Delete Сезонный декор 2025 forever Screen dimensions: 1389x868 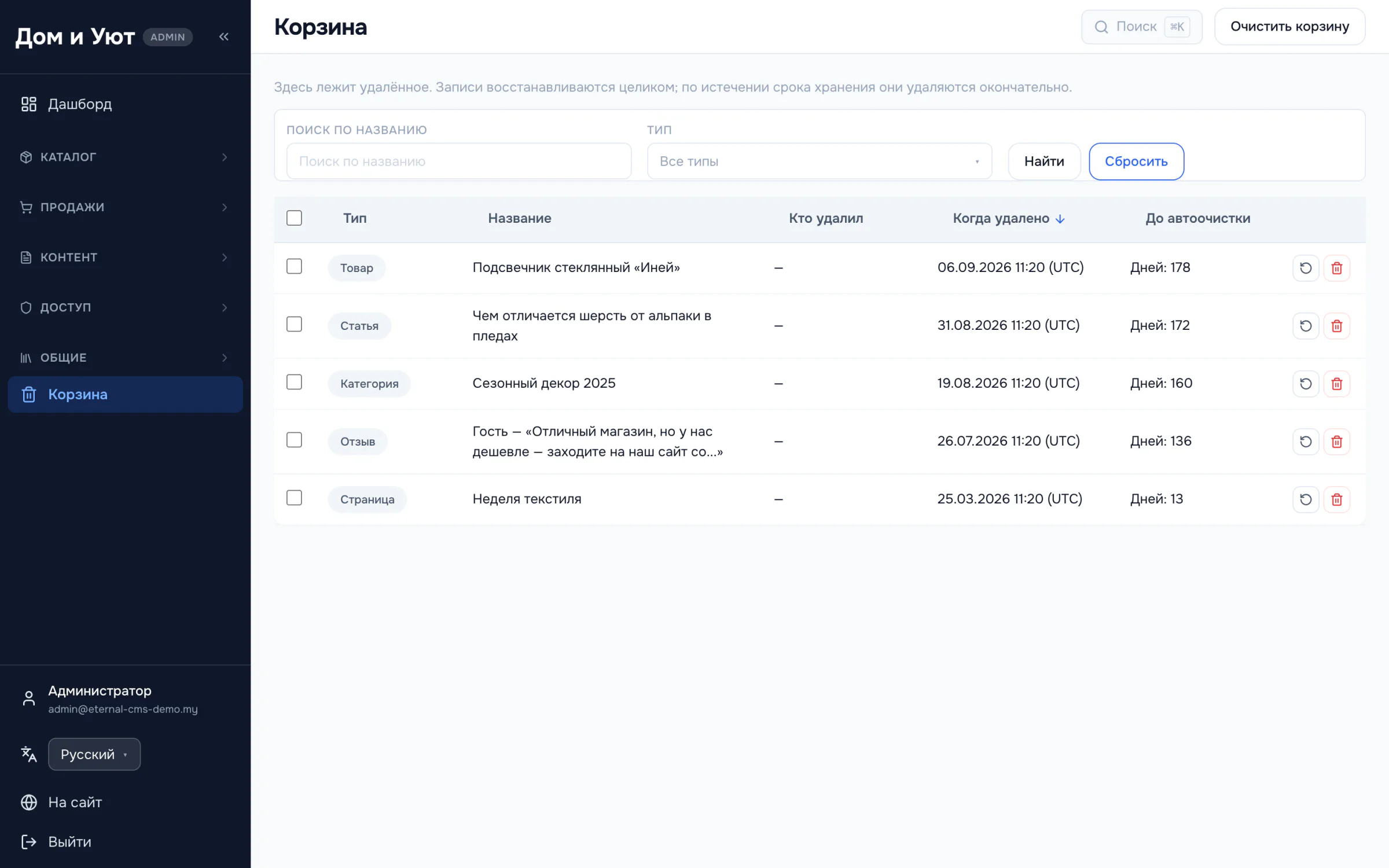(x=1337, y=384)
